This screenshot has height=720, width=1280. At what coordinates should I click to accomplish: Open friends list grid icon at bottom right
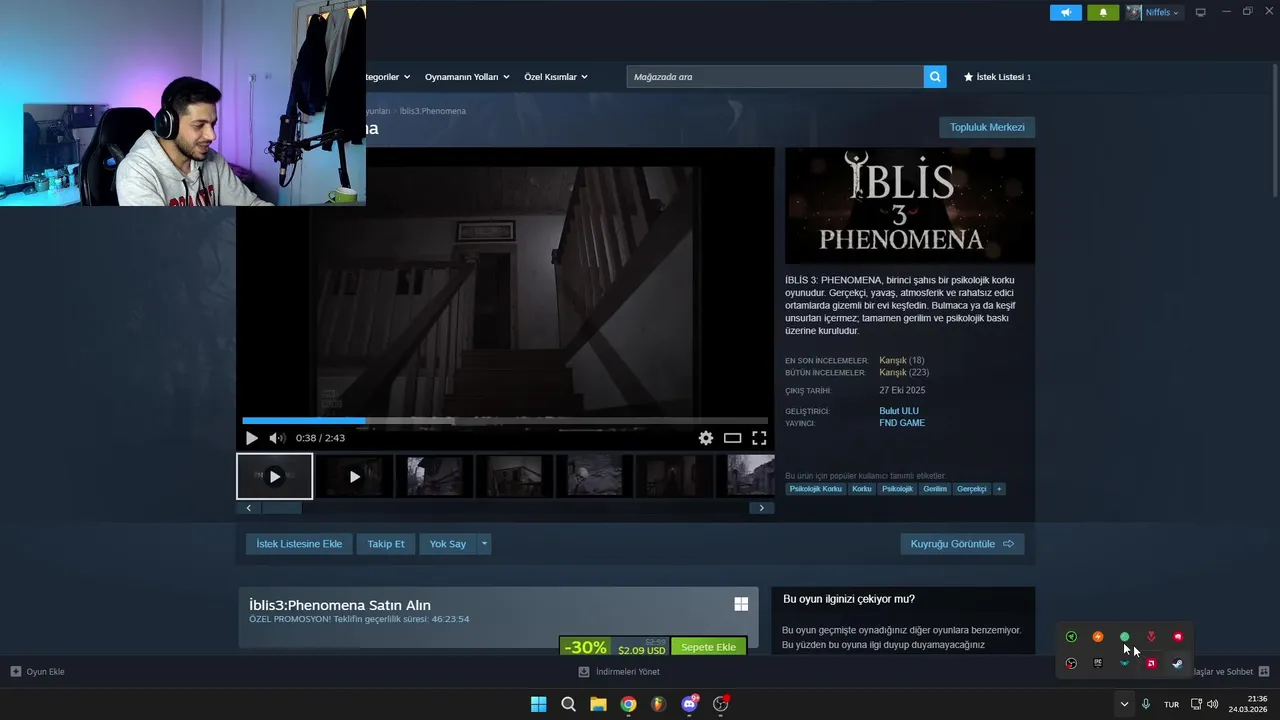(x=1264, y=672)
